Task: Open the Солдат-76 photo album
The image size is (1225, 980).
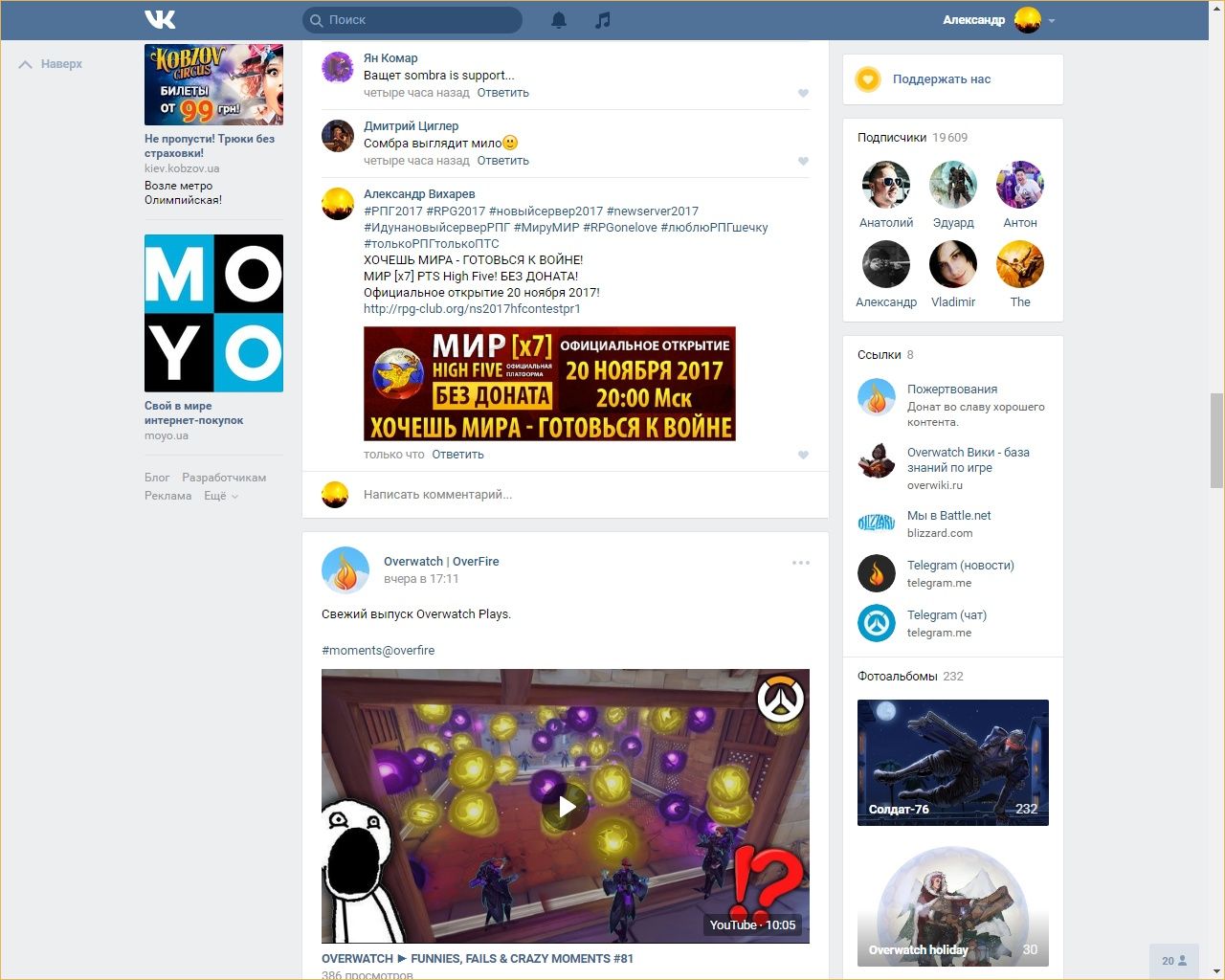Action: point(953,763)
